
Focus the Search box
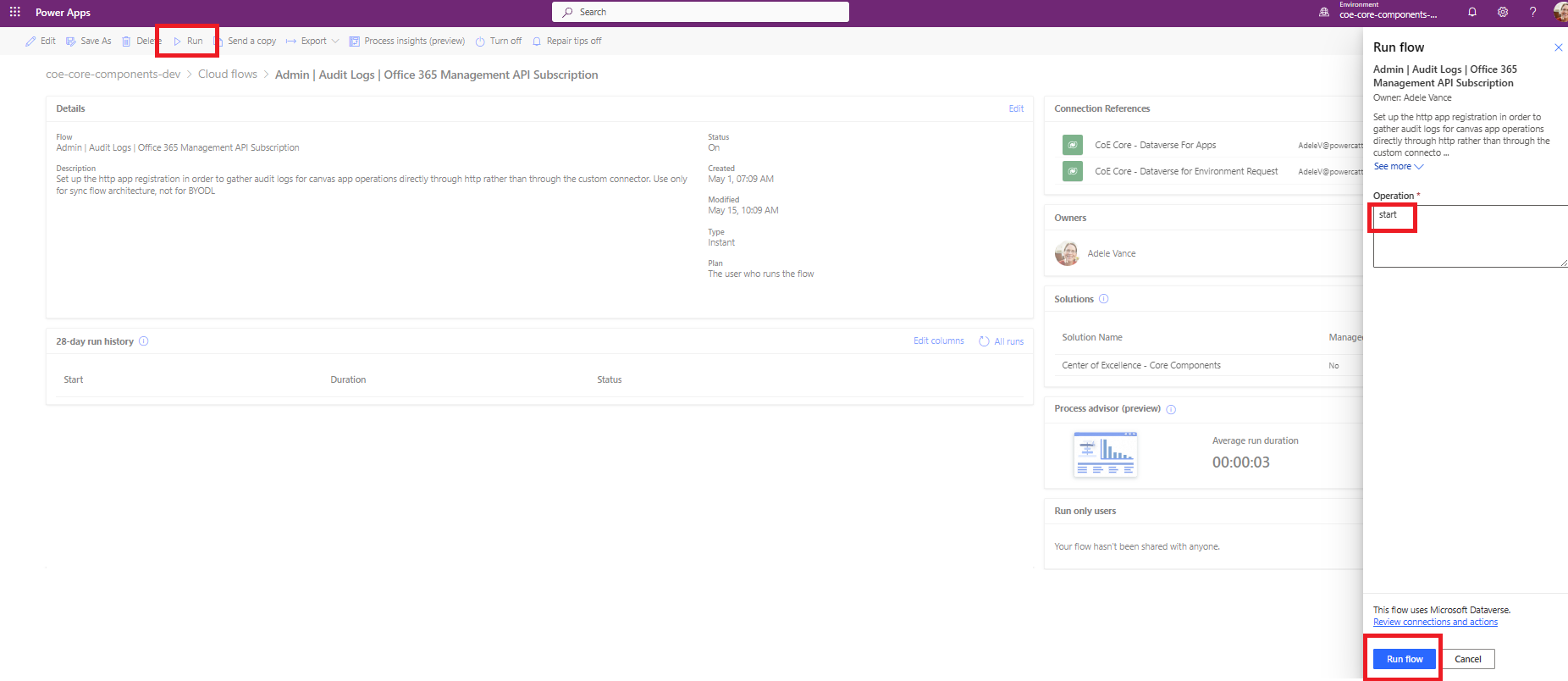tap(700, 12)
